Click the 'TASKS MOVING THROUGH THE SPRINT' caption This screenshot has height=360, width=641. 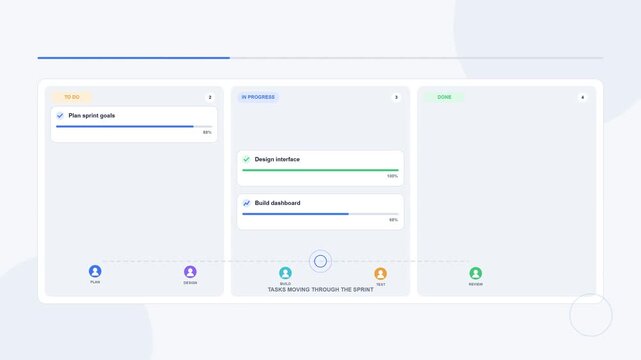[x=320, y=289]
